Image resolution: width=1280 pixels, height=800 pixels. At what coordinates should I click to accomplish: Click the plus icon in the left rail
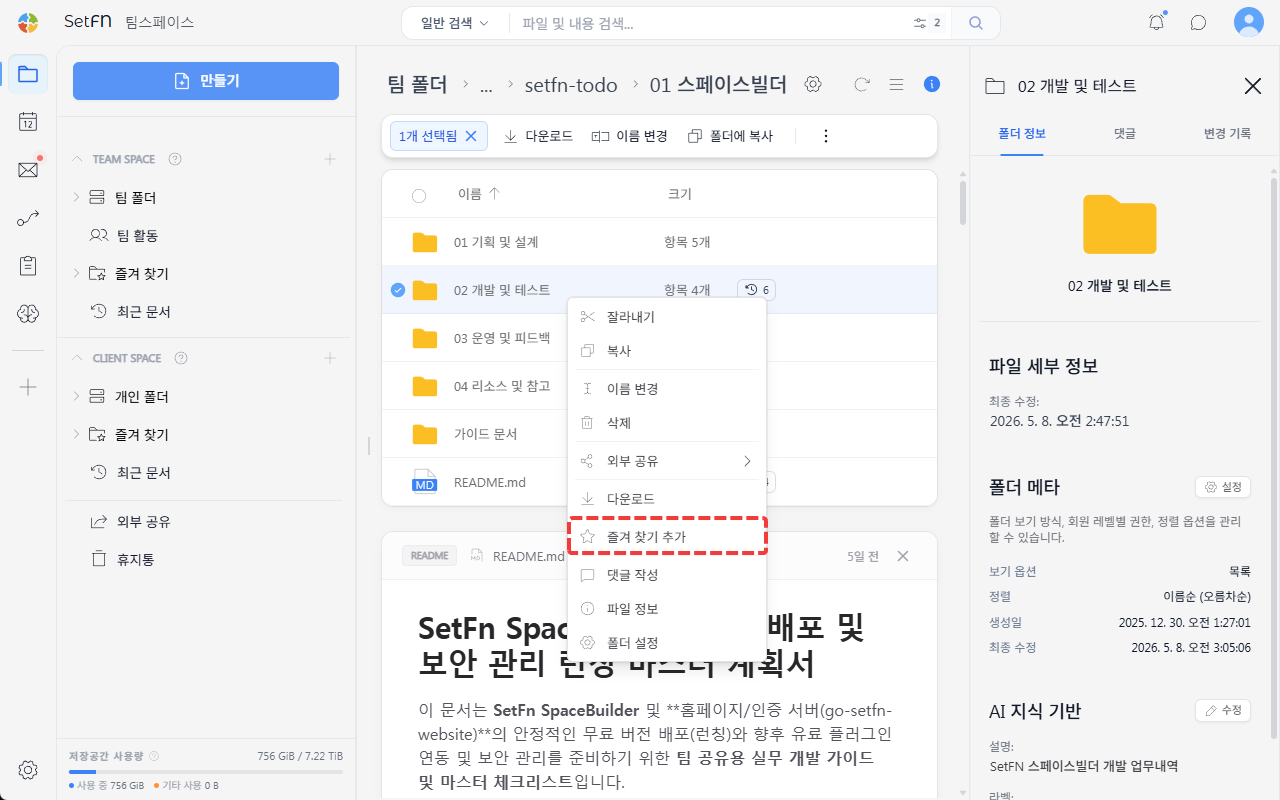click(28, 387)
